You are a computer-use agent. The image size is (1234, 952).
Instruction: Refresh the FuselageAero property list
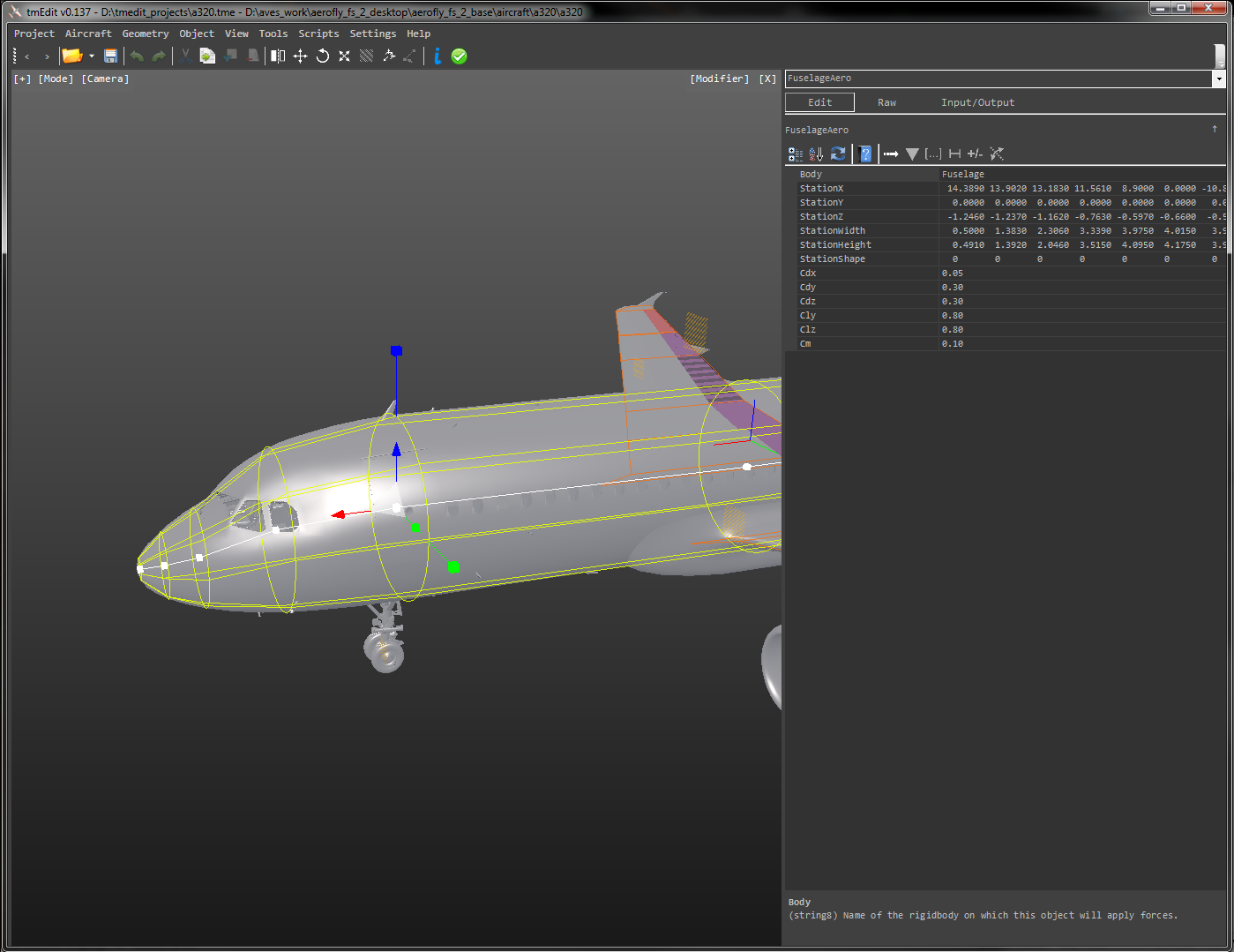(x=838, y=154)
